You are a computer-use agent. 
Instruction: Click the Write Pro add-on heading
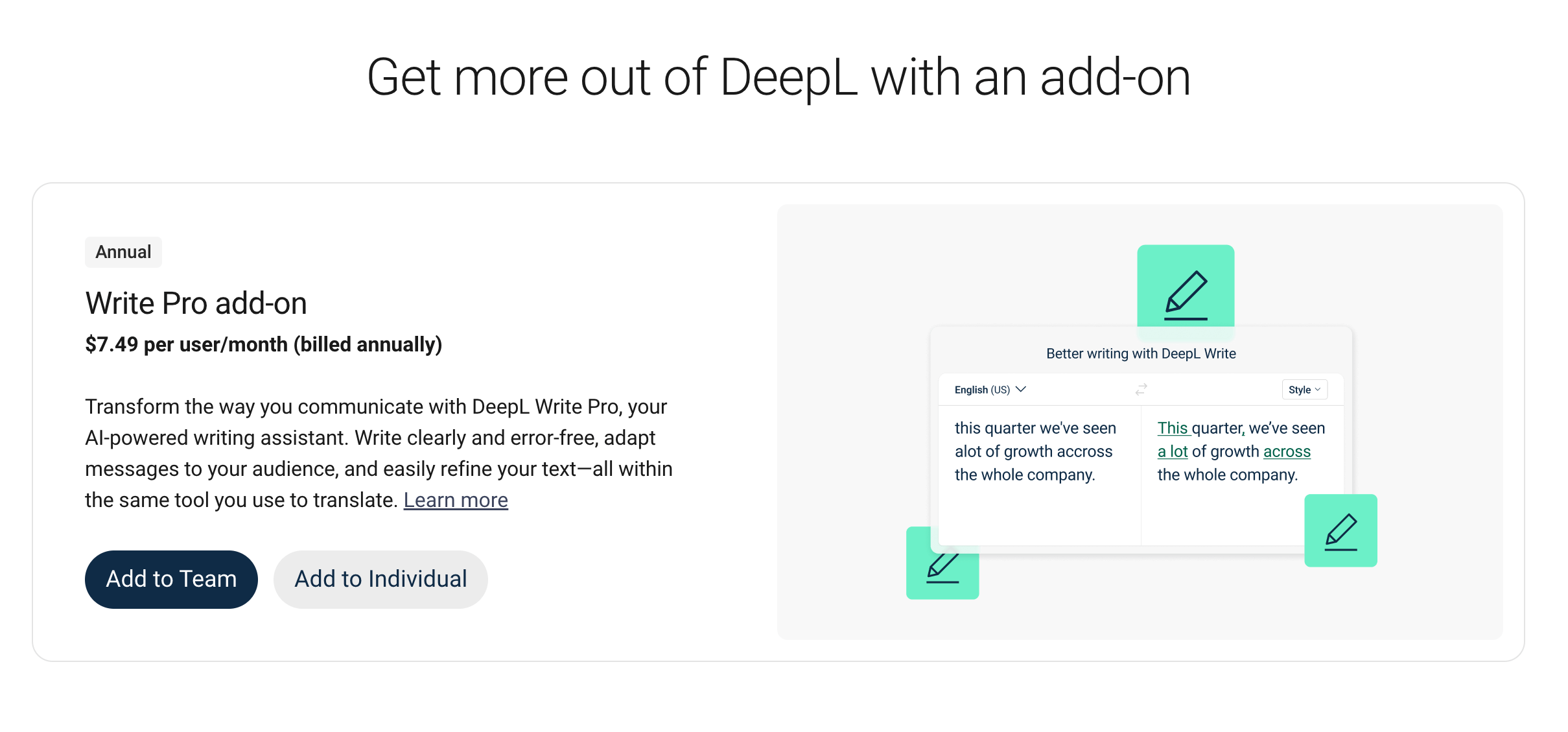pos(196,302)
